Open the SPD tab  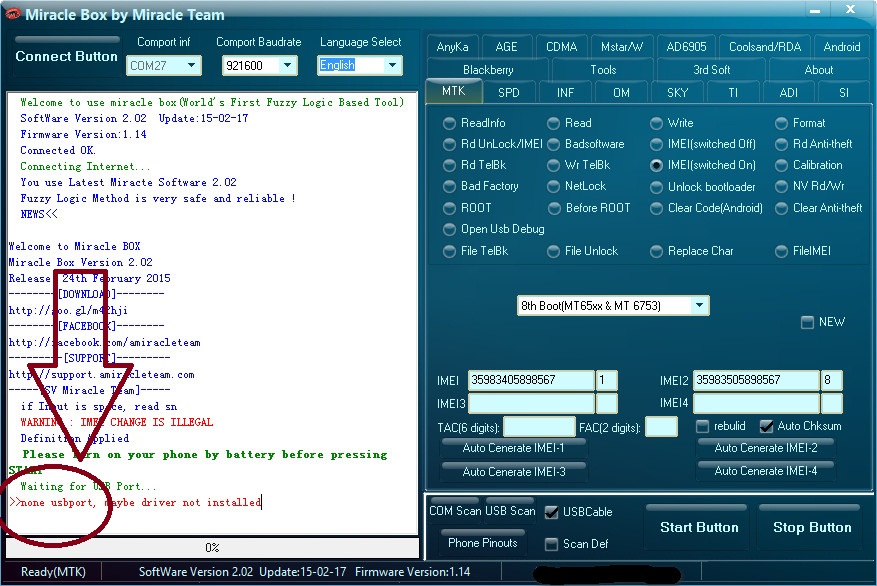point(509,92)
